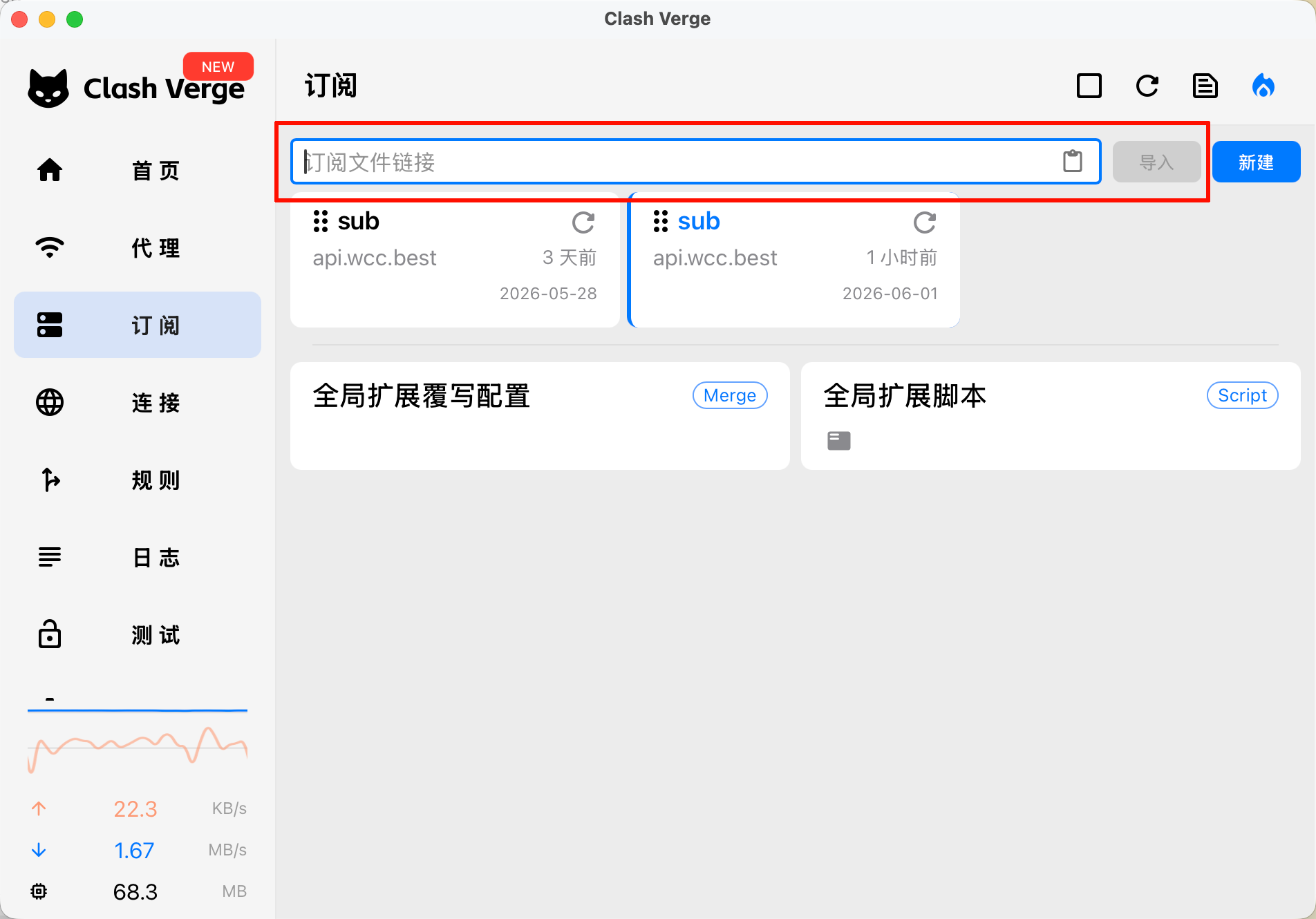
Task: Refresh the sub card updated 3 天前
Action: 583,222
